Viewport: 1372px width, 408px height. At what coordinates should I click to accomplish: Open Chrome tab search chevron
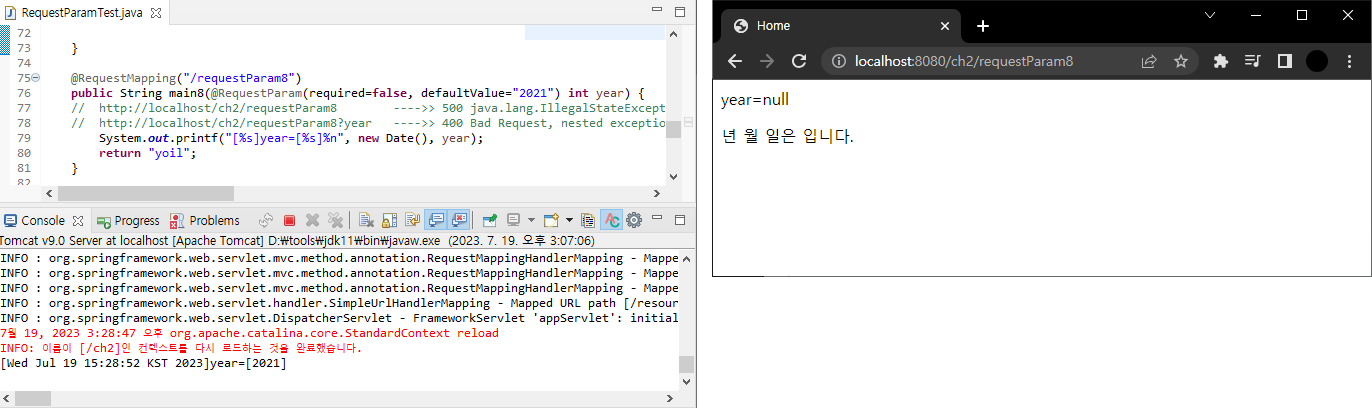point(1210,15)
